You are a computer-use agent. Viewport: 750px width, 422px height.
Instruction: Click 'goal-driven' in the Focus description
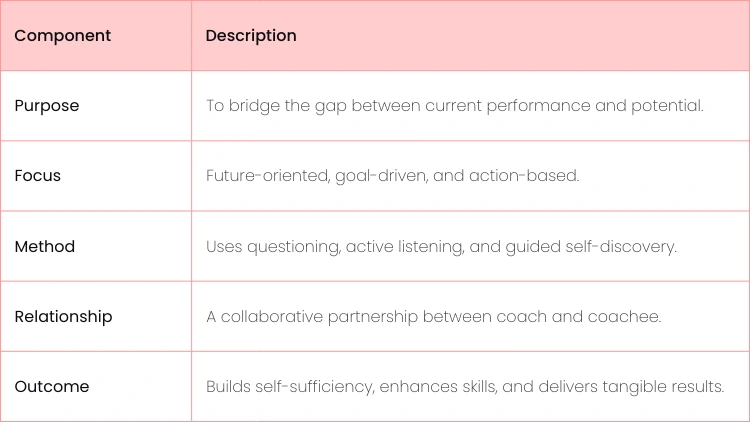pos(381,176)
